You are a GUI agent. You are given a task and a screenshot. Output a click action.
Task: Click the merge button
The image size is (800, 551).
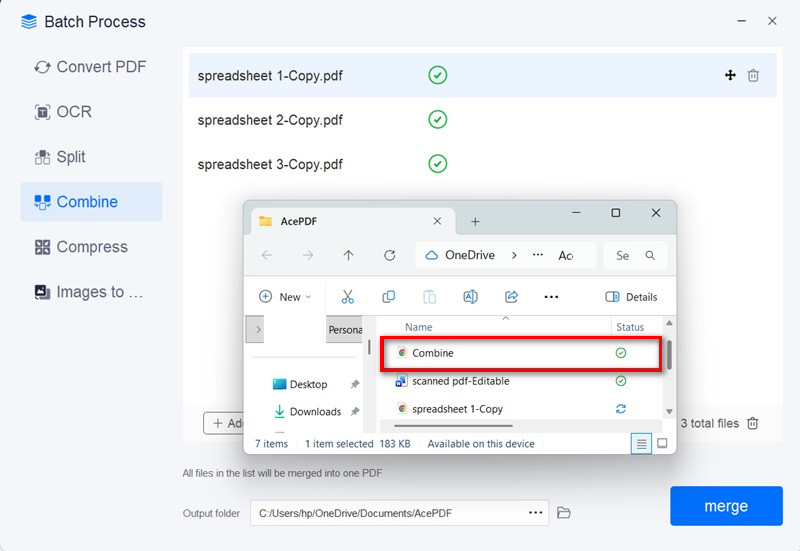[726, 506]
